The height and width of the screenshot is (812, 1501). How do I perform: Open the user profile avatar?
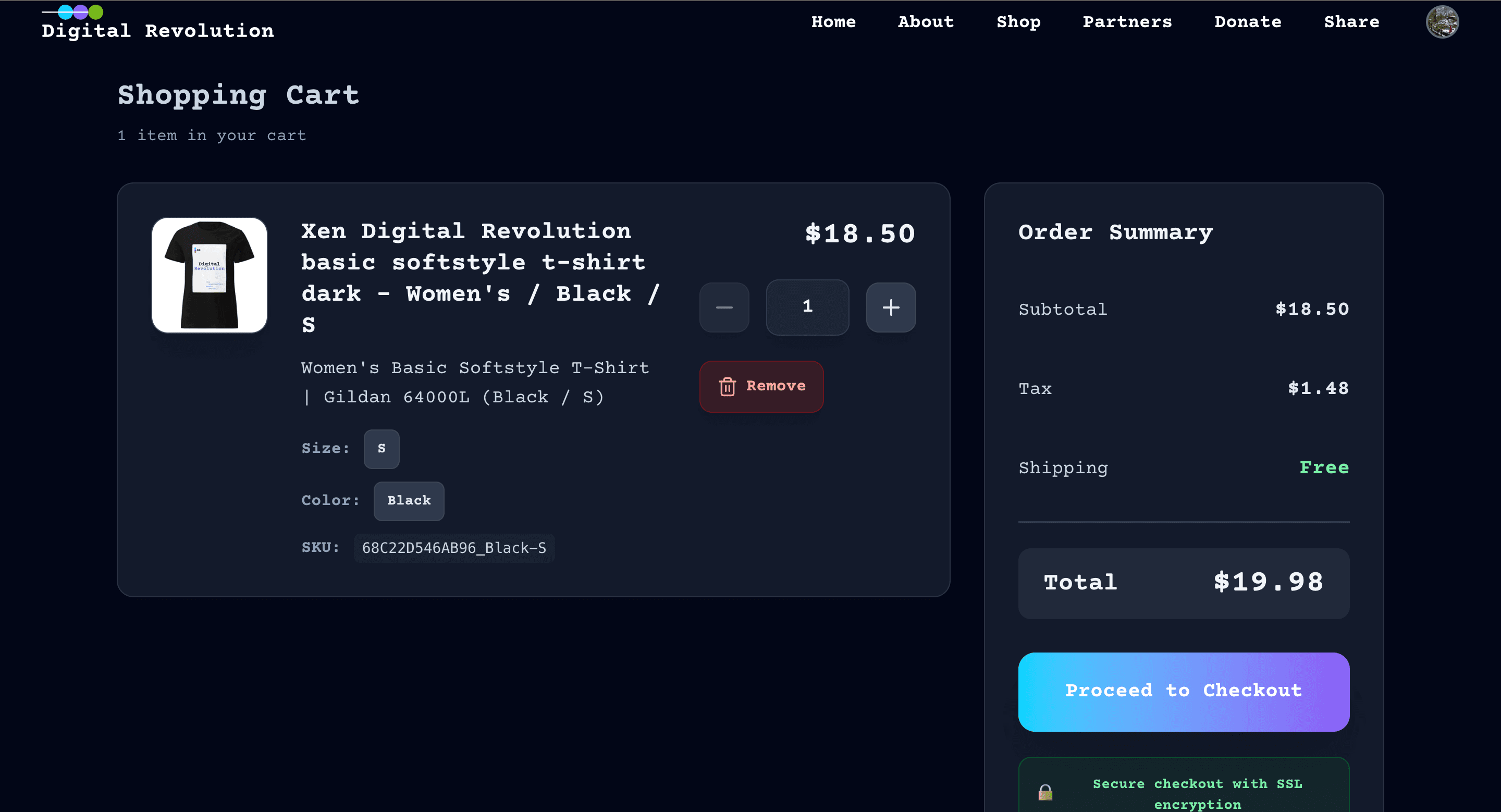(x=1442, y=22)
